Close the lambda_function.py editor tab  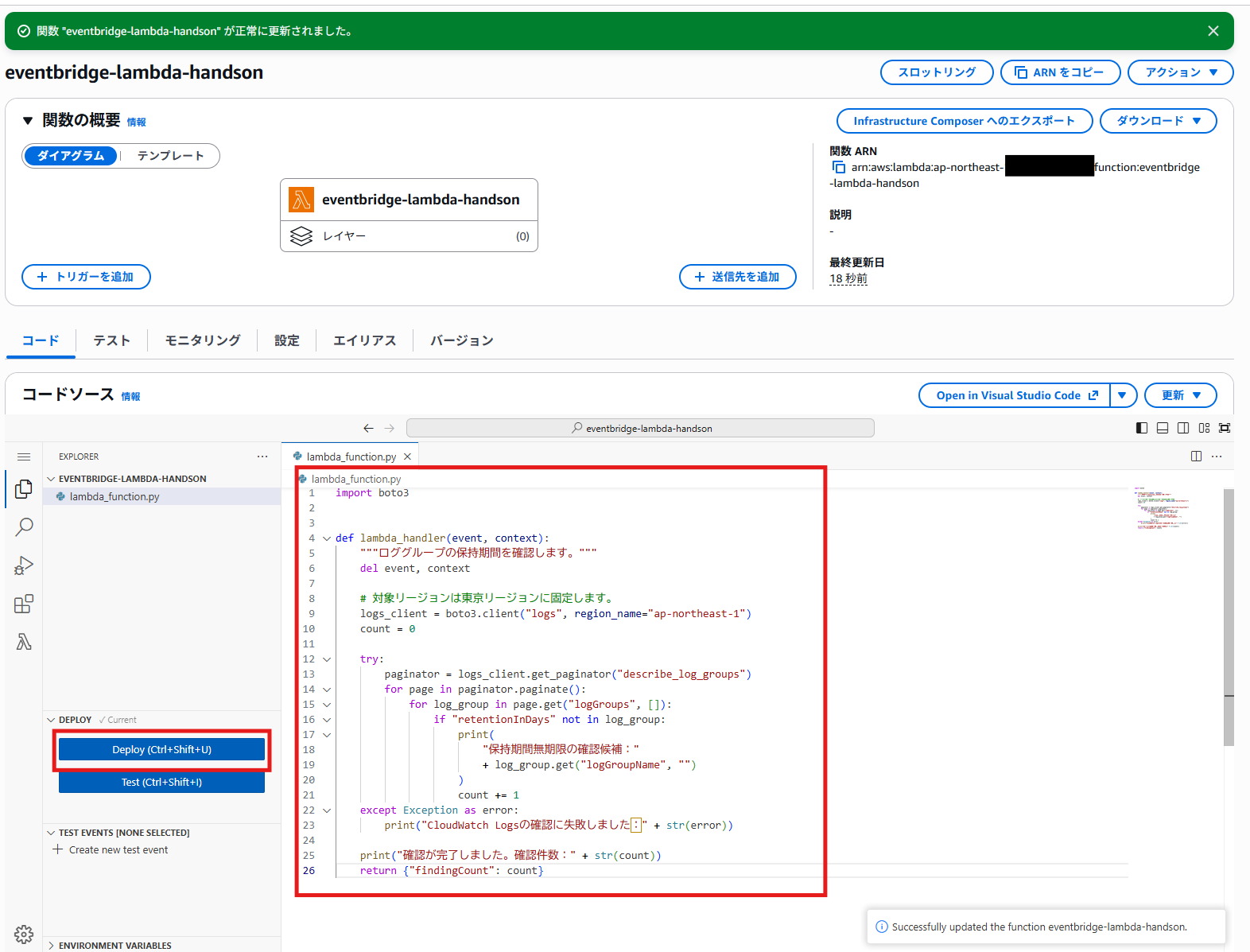(407, 457)
